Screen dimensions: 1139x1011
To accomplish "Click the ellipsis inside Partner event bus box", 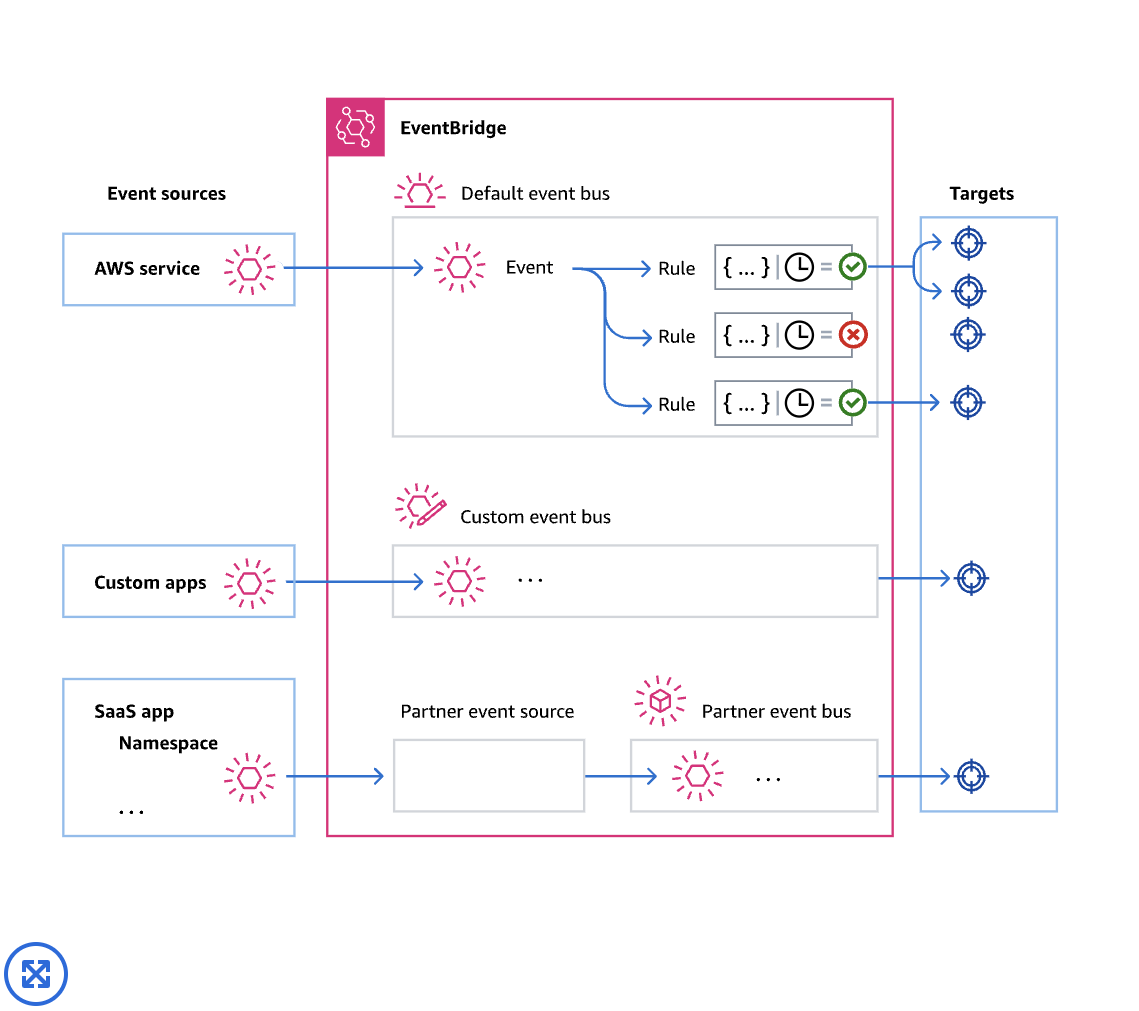I will pyautogui.click(x=768, y=779).
